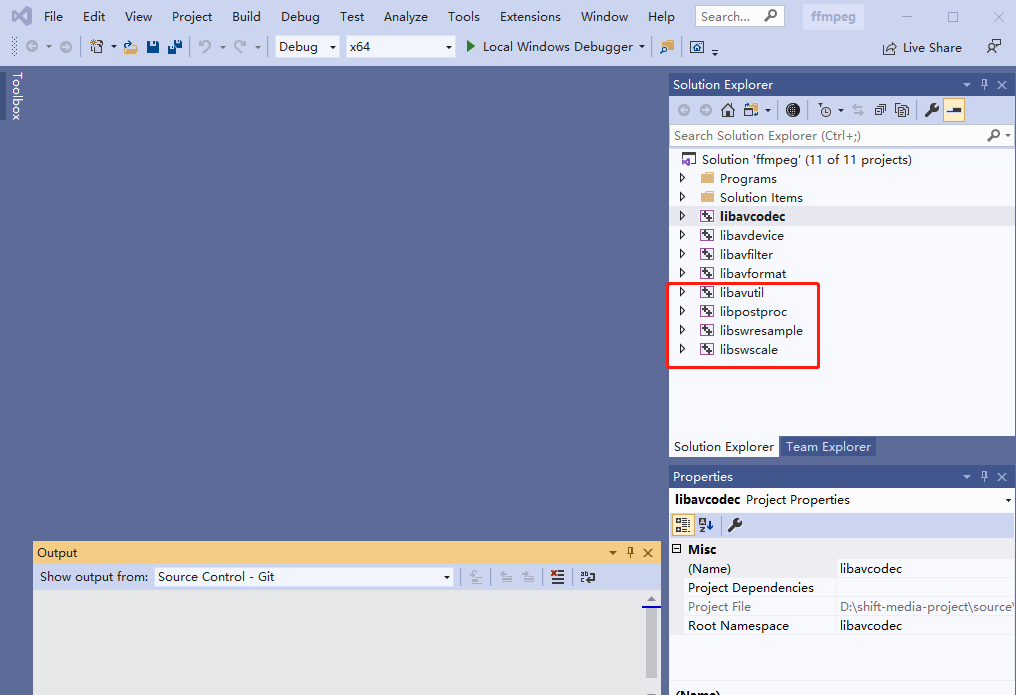Viewport: 1016px width, 695px height.
Task: Click the Save All toolbar icon
Action: [175, 47]
